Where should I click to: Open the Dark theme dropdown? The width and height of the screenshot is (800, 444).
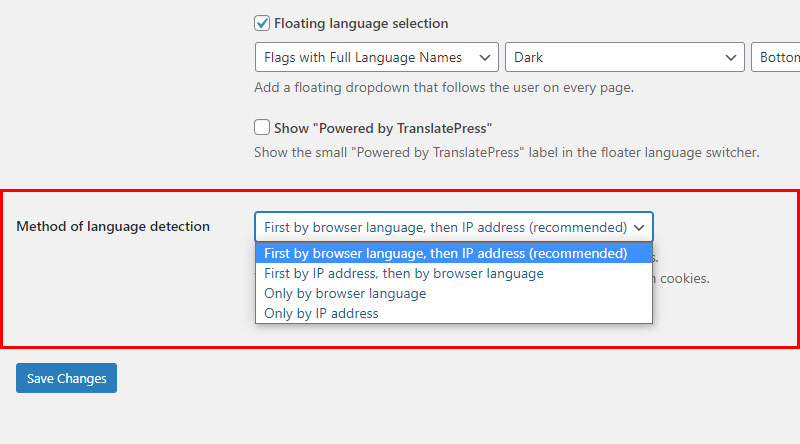pos(624,57)
